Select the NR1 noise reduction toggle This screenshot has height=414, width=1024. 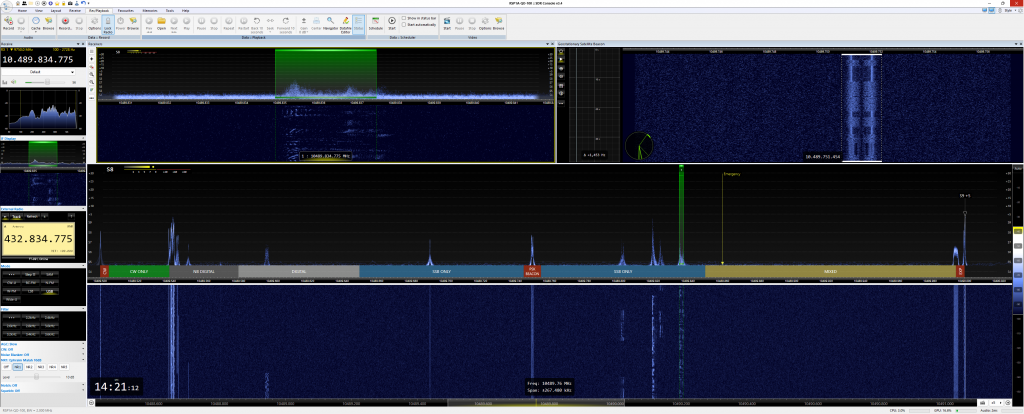(18, 366)
